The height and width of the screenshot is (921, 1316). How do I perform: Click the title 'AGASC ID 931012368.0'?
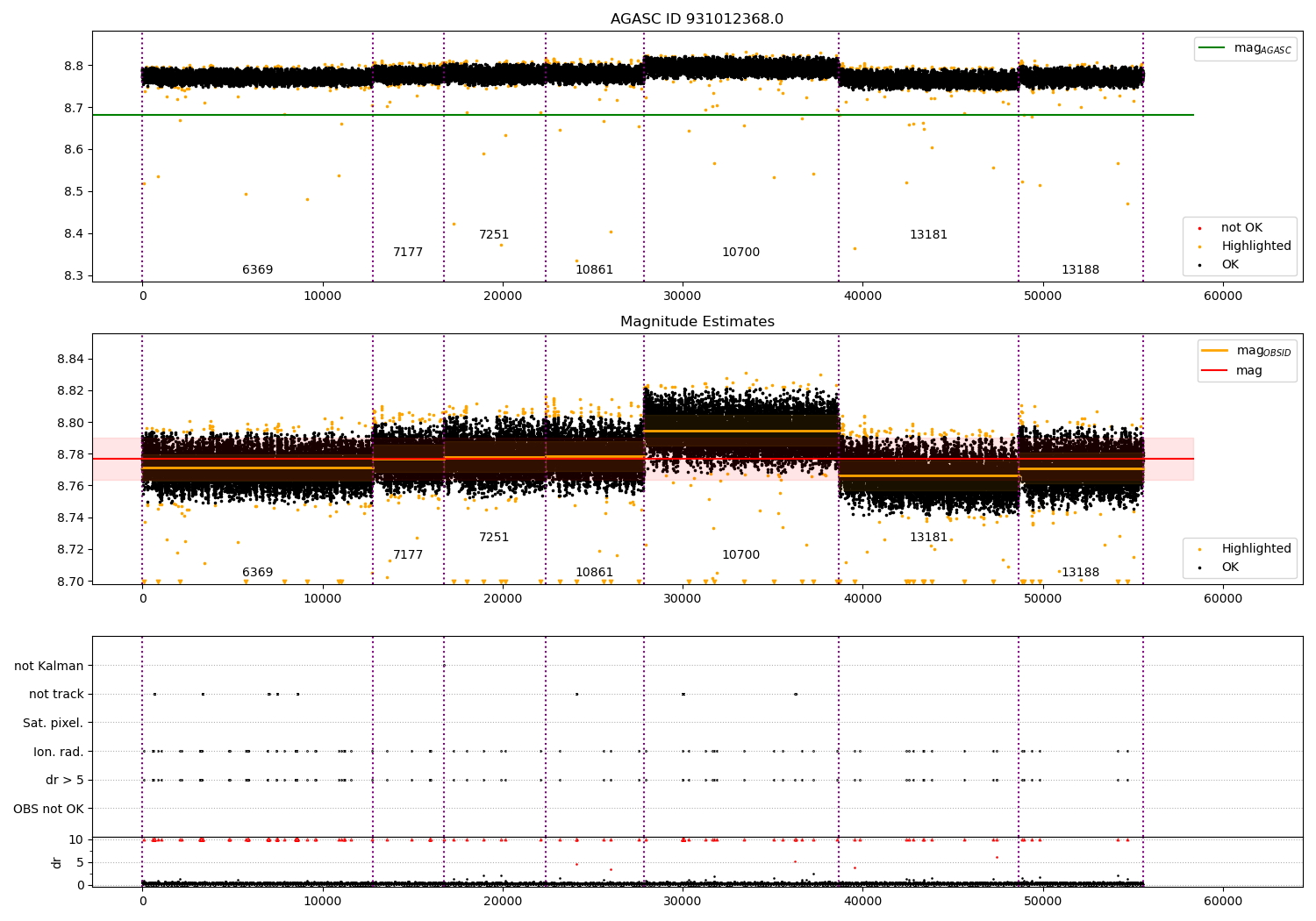697,19
